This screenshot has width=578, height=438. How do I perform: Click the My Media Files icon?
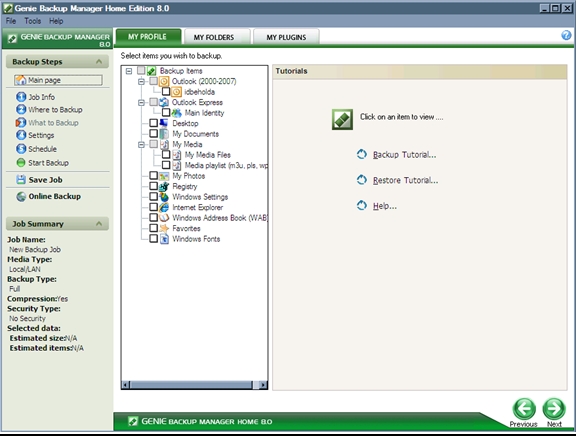(x=177, y=155)
